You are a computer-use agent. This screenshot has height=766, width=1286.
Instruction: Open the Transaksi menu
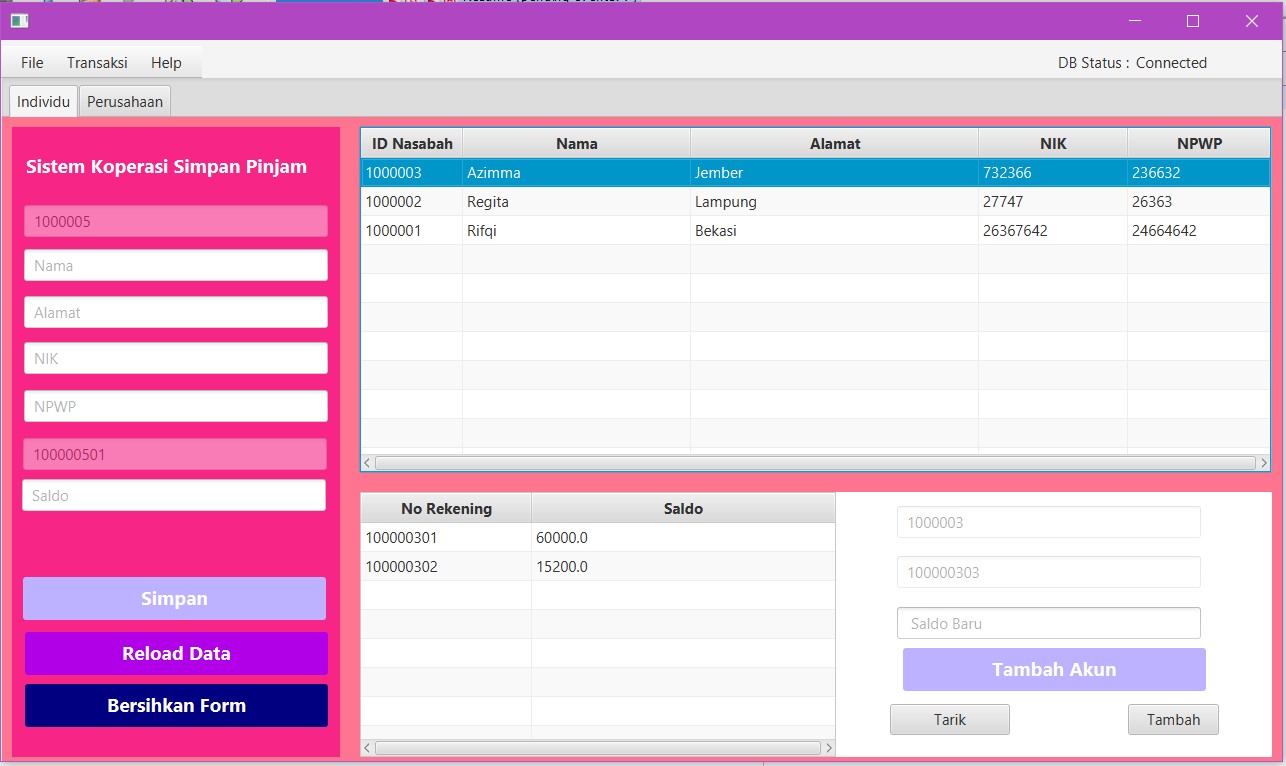[96, 62]
